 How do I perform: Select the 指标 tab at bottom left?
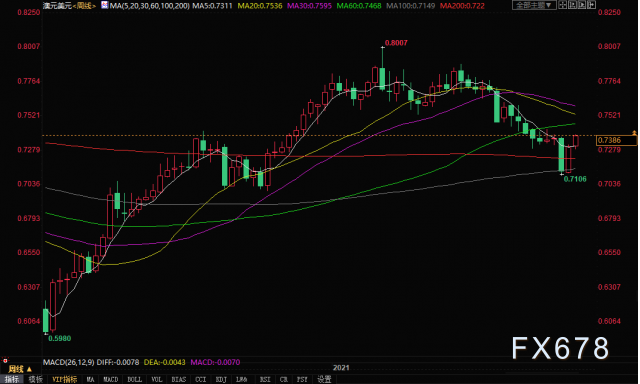pyautogui.click(x=12, y=380)
